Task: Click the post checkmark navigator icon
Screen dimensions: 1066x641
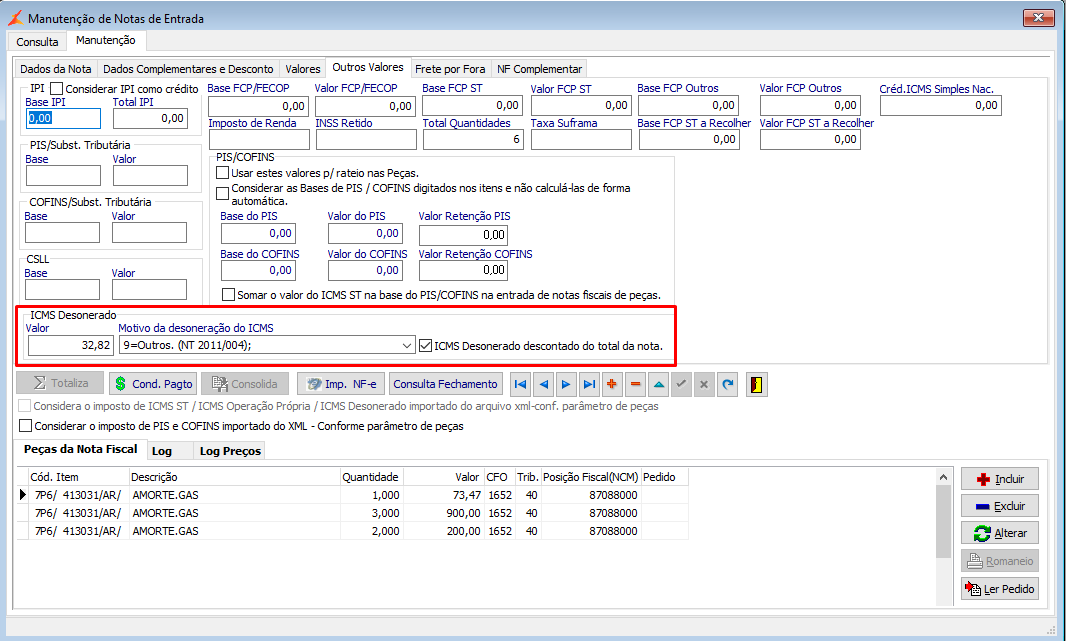Action: tap(681, 384)
